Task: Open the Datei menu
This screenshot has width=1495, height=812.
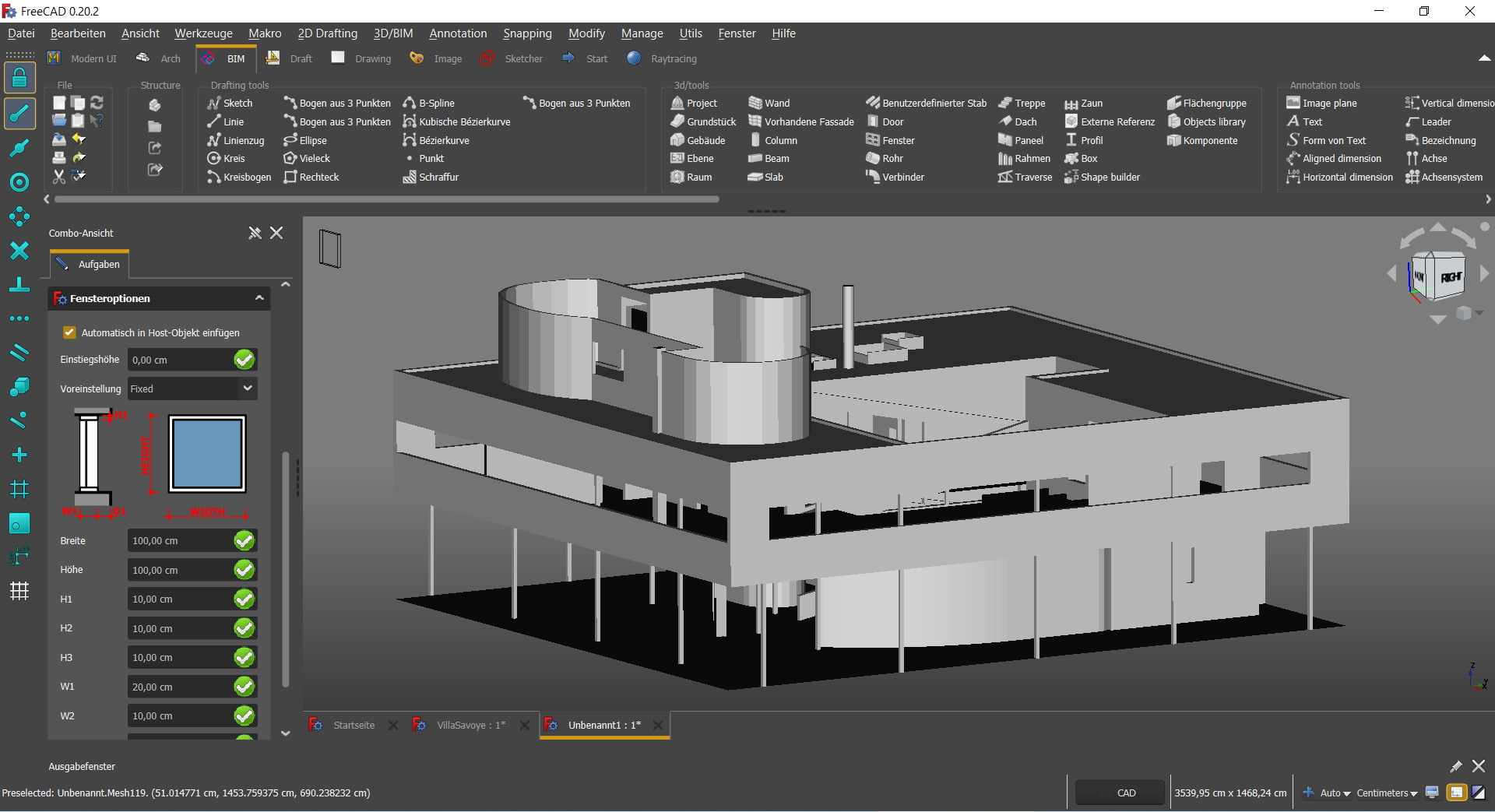Action: point(21,33)
